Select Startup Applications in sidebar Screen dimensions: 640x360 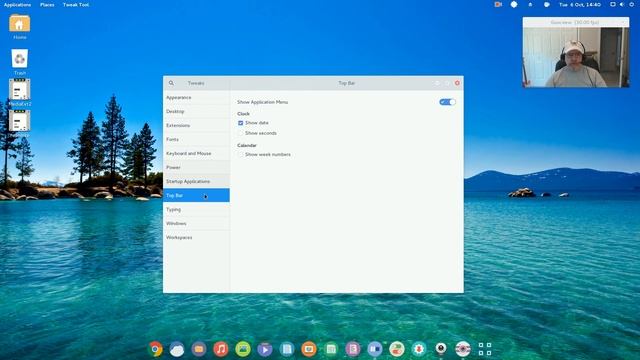(x=196, y=181)
